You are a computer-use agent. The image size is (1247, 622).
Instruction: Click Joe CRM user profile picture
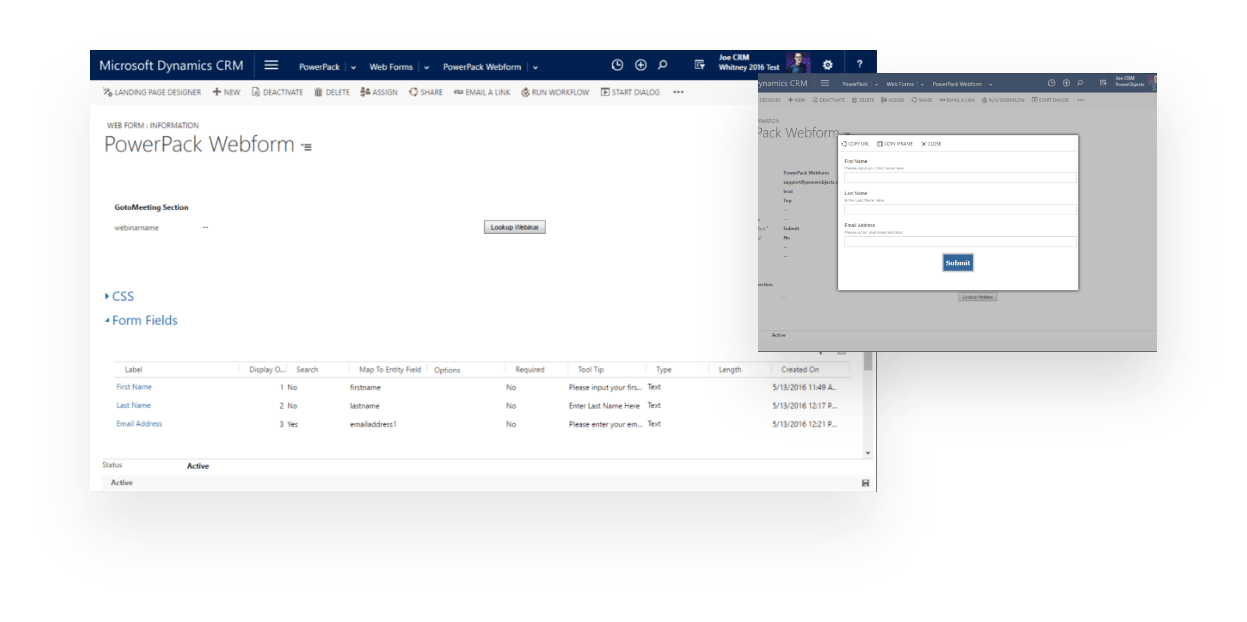[798, 63]
